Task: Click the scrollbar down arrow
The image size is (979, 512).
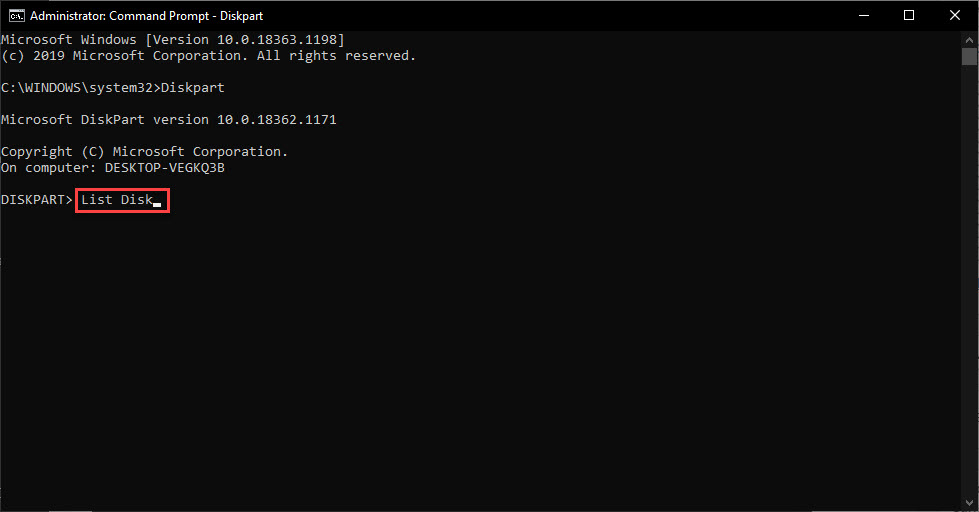Action: point(969,503)
